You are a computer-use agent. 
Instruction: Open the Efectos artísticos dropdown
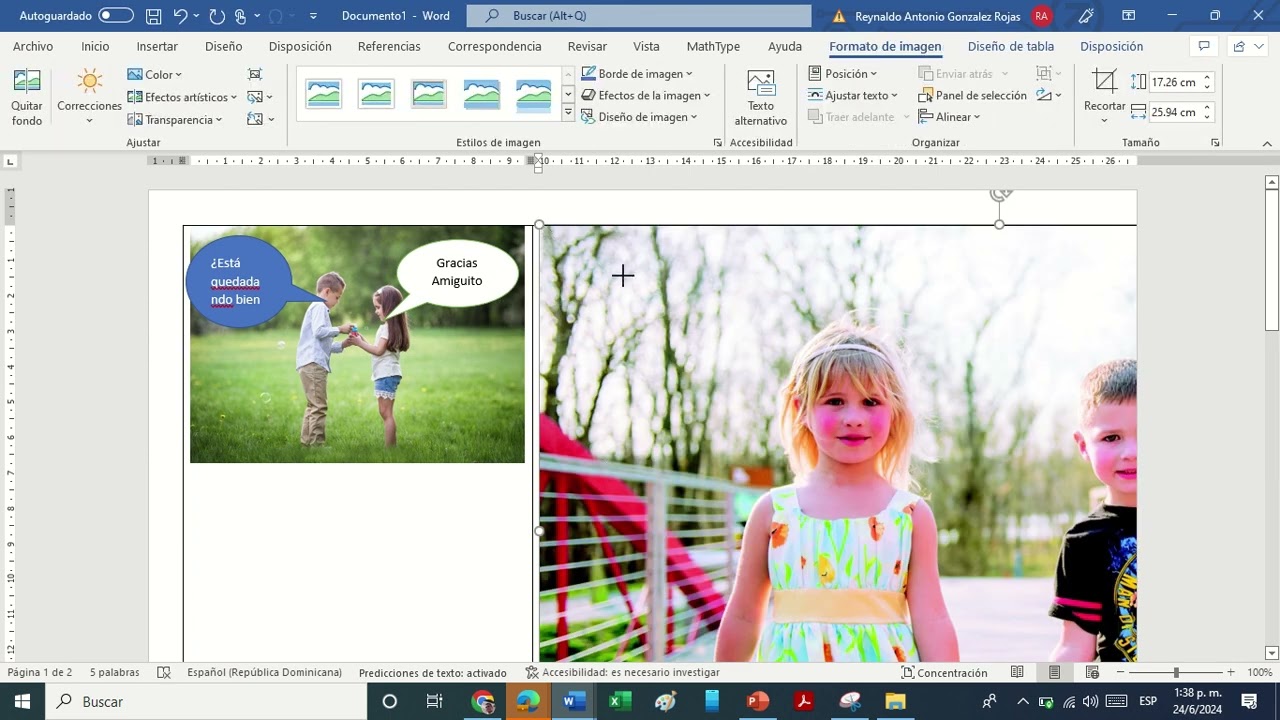[182, 97]
